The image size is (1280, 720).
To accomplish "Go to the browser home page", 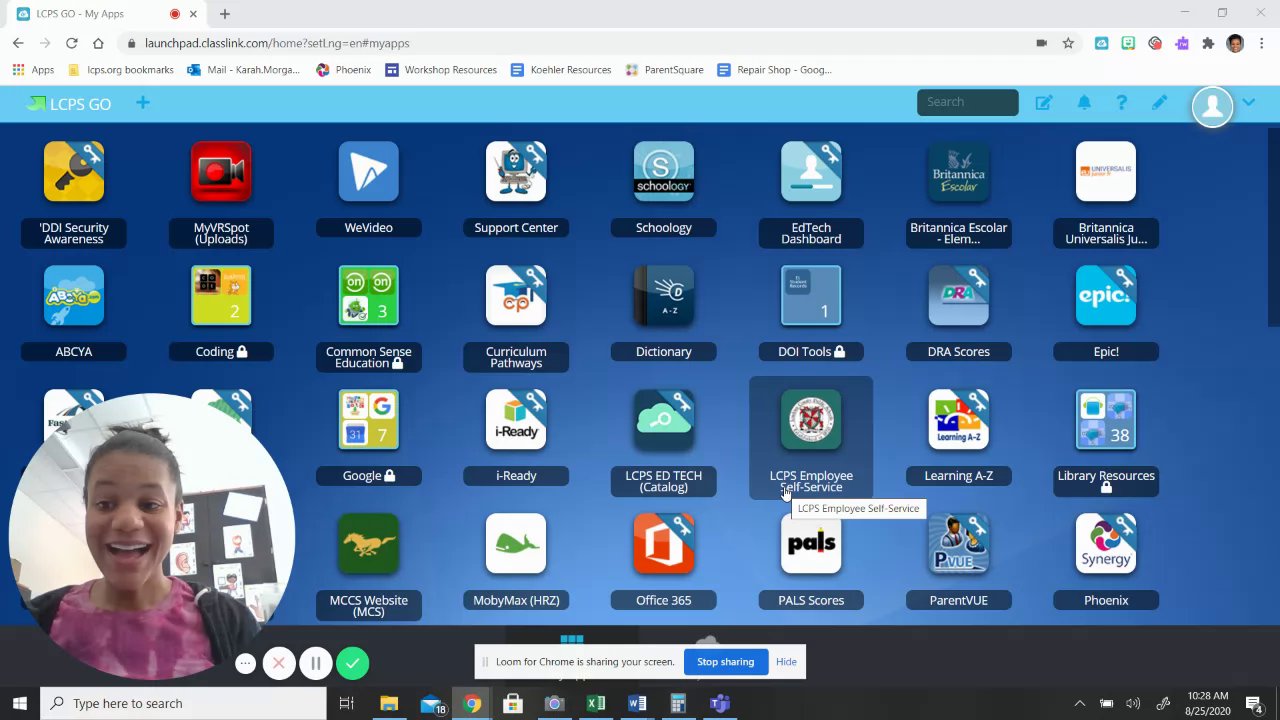I will coord(98,43).
